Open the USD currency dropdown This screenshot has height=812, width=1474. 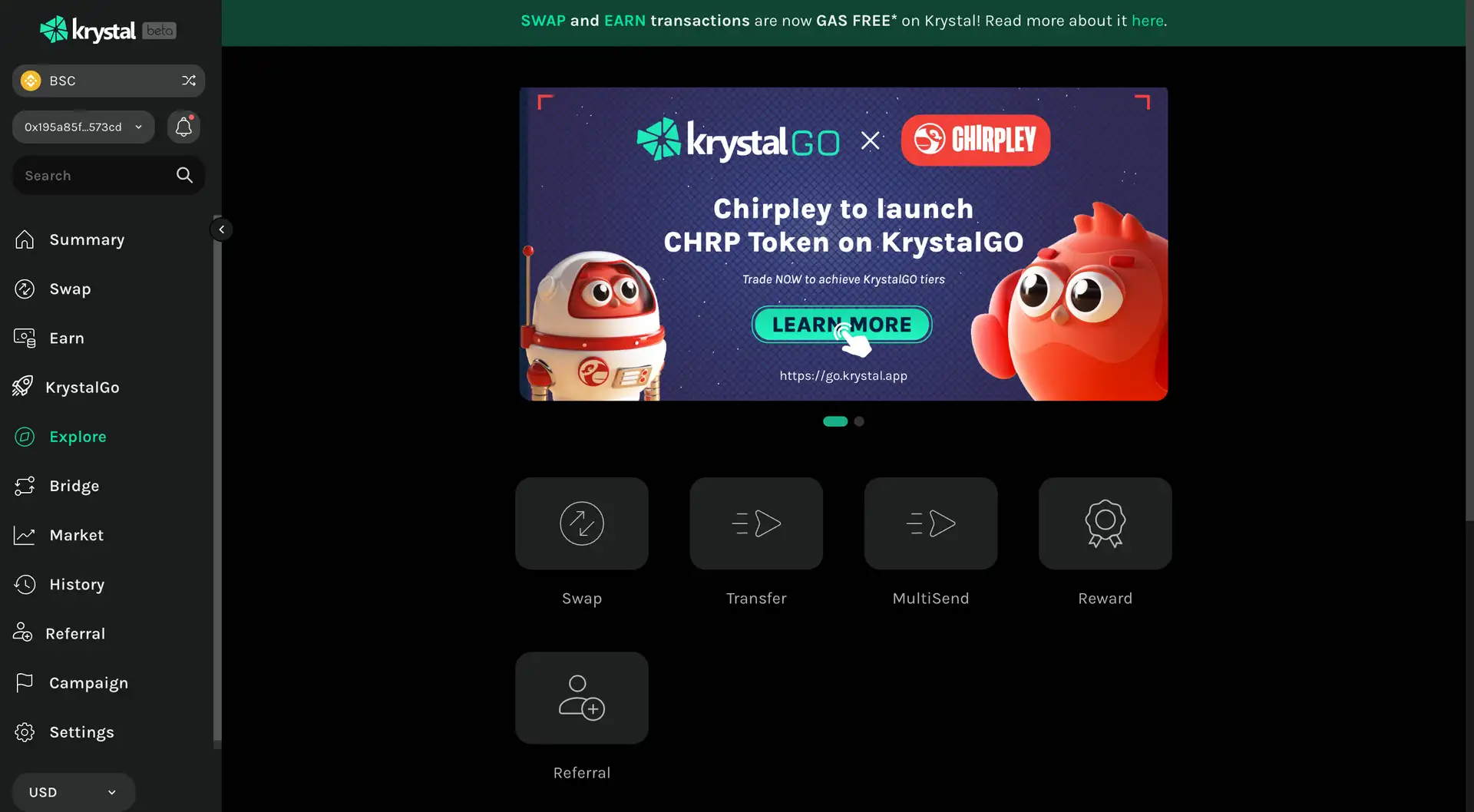pyautogui.click(x=73, y=792)
